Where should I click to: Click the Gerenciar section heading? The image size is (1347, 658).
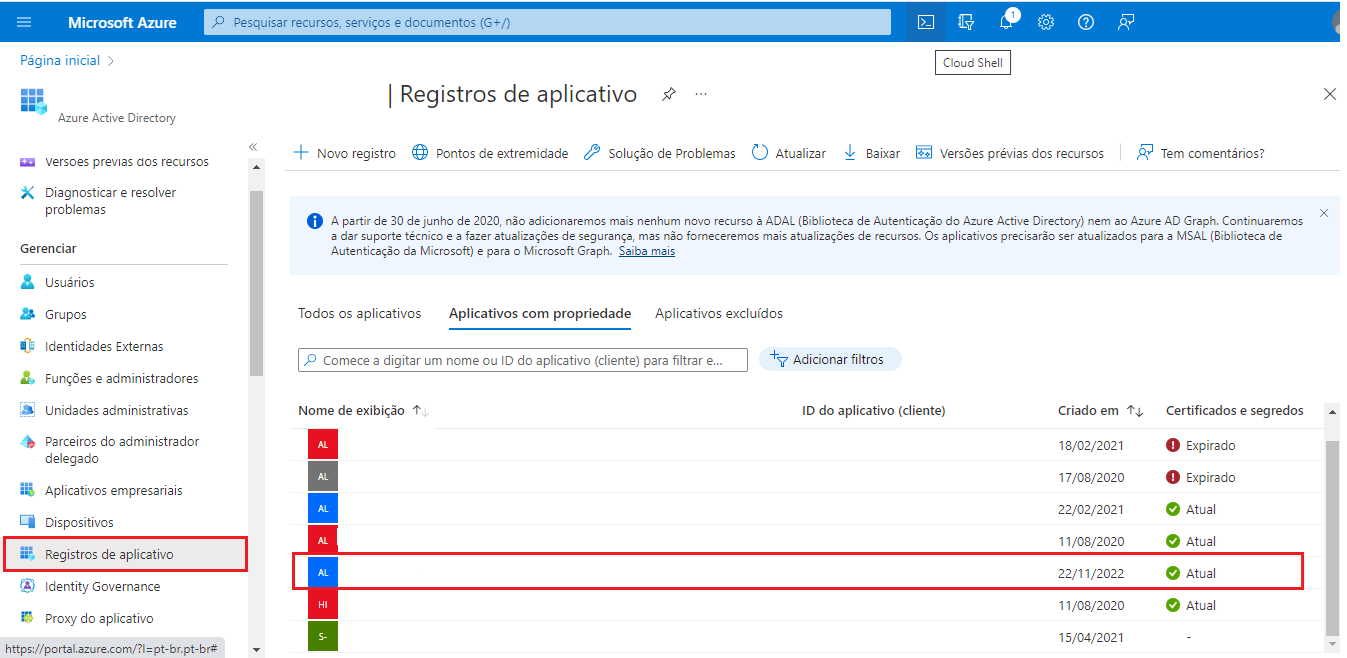point(48,248)
